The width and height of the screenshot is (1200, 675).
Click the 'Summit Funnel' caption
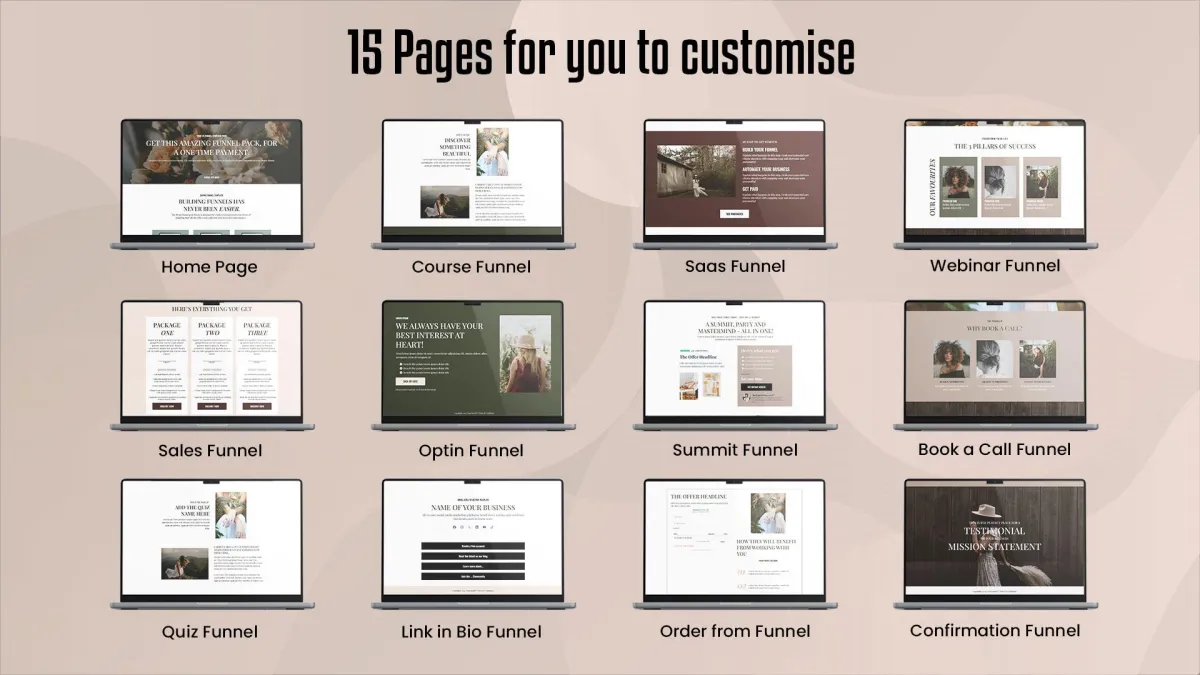pyautogui.click(x=735, y=451)
